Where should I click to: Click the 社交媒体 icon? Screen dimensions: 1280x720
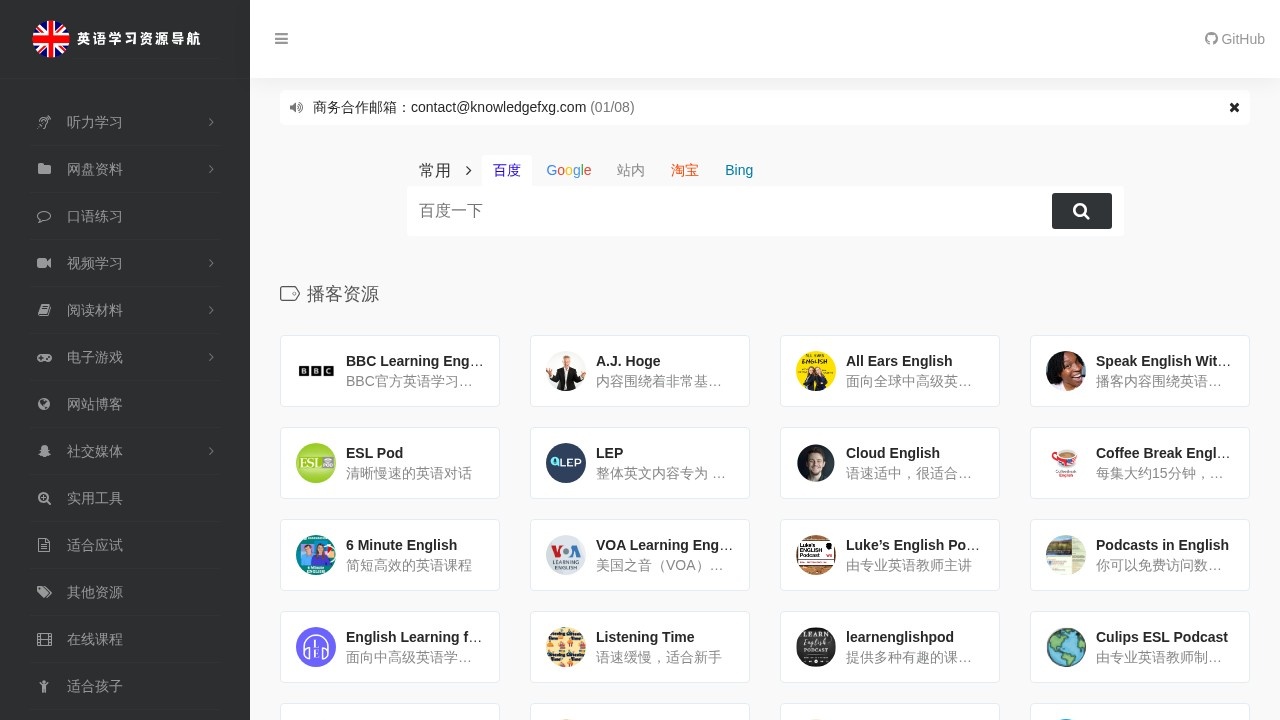44,451
